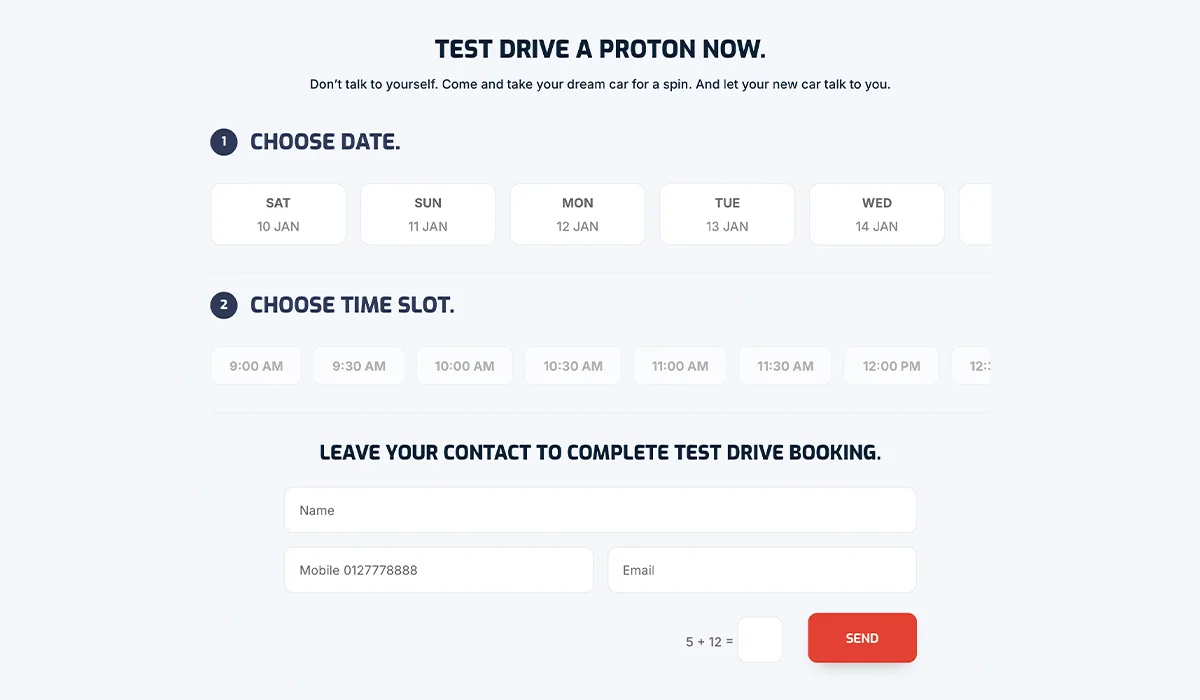Choose 11:00 AM time slot
This screenshot has width=1200, height=700.
point(680,365)
